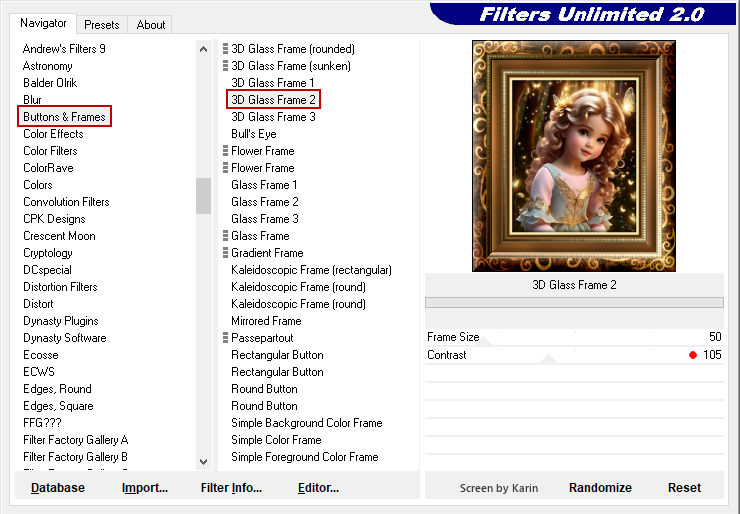Image resolution: width=740 pixels, height=514 pixels.
Task: Click the grip icon next to Passepartout
Action: pos(226,338)
